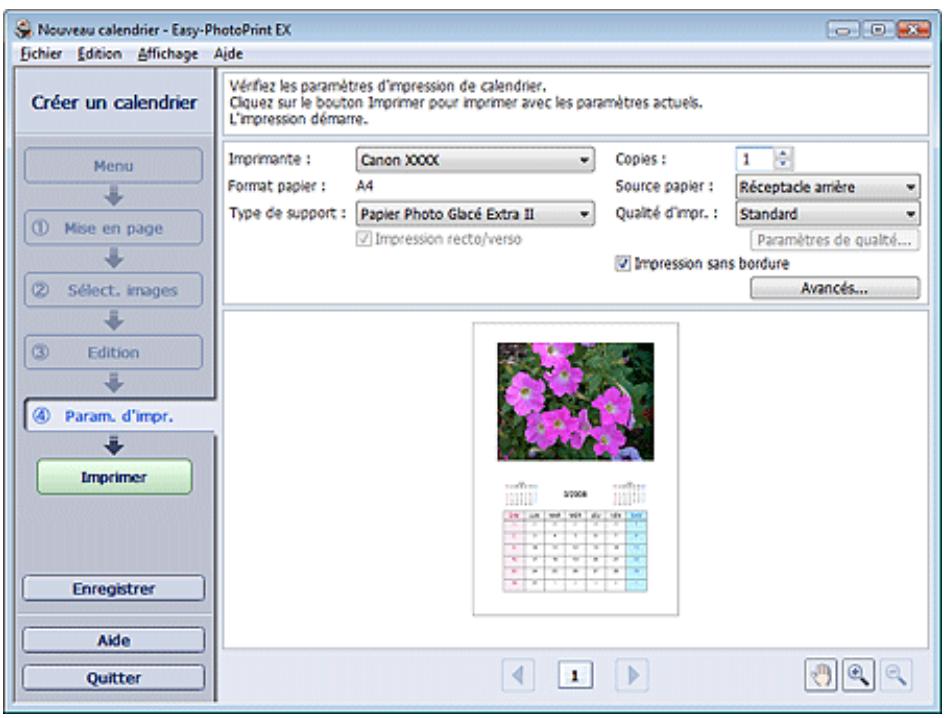
Task: Go to previous page arrow
Action: coord(518,675)
